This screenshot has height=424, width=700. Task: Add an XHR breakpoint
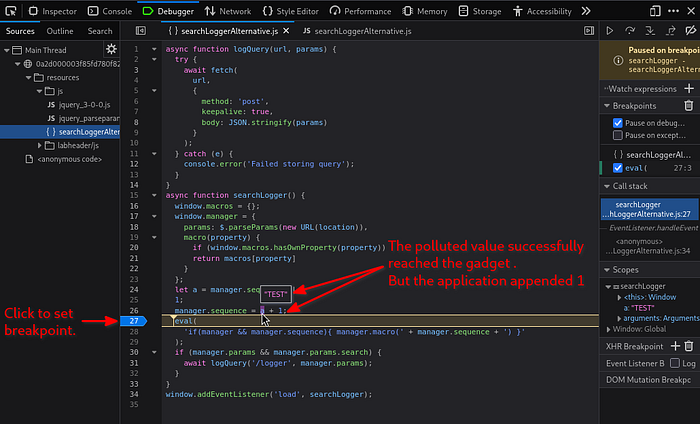(x=675, y=346)
